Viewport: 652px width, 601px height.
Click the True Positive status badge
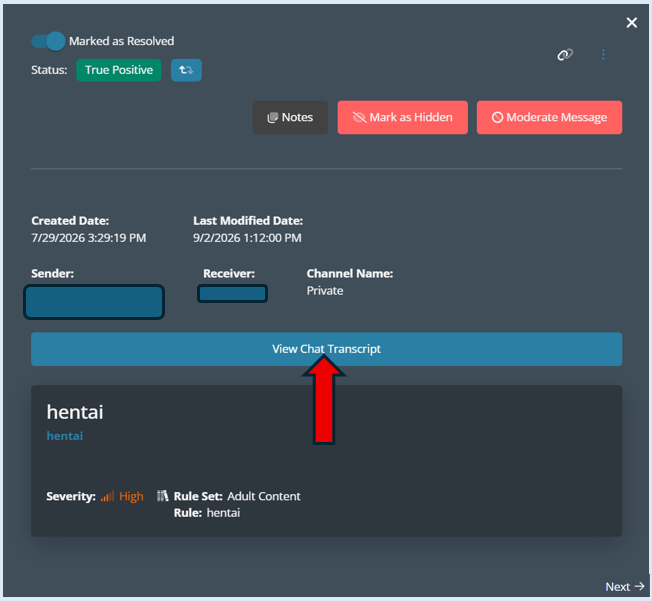tap(119, 70)
